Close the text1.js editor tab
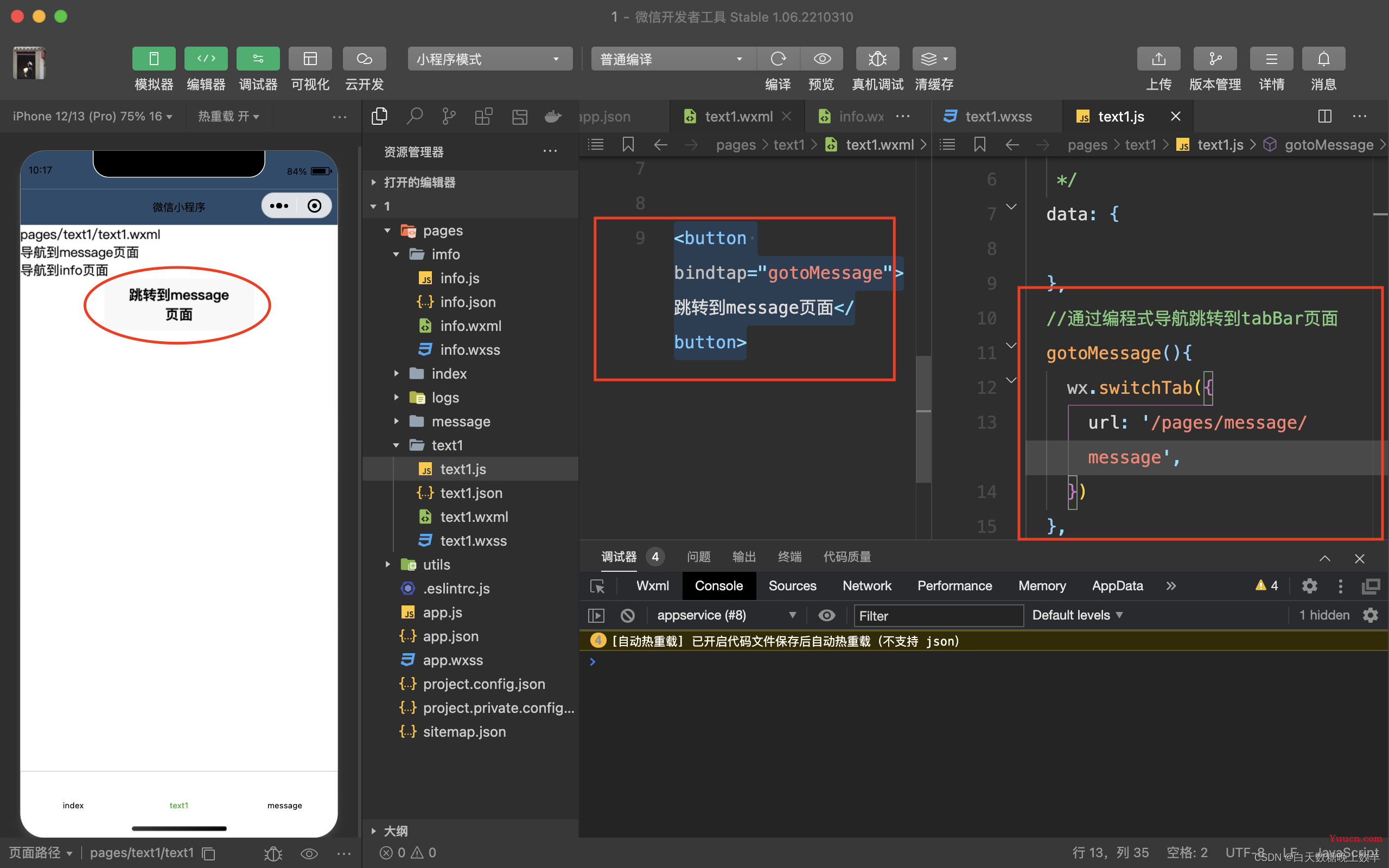Screen dimensions: 1389x868 pos(1175,117)
